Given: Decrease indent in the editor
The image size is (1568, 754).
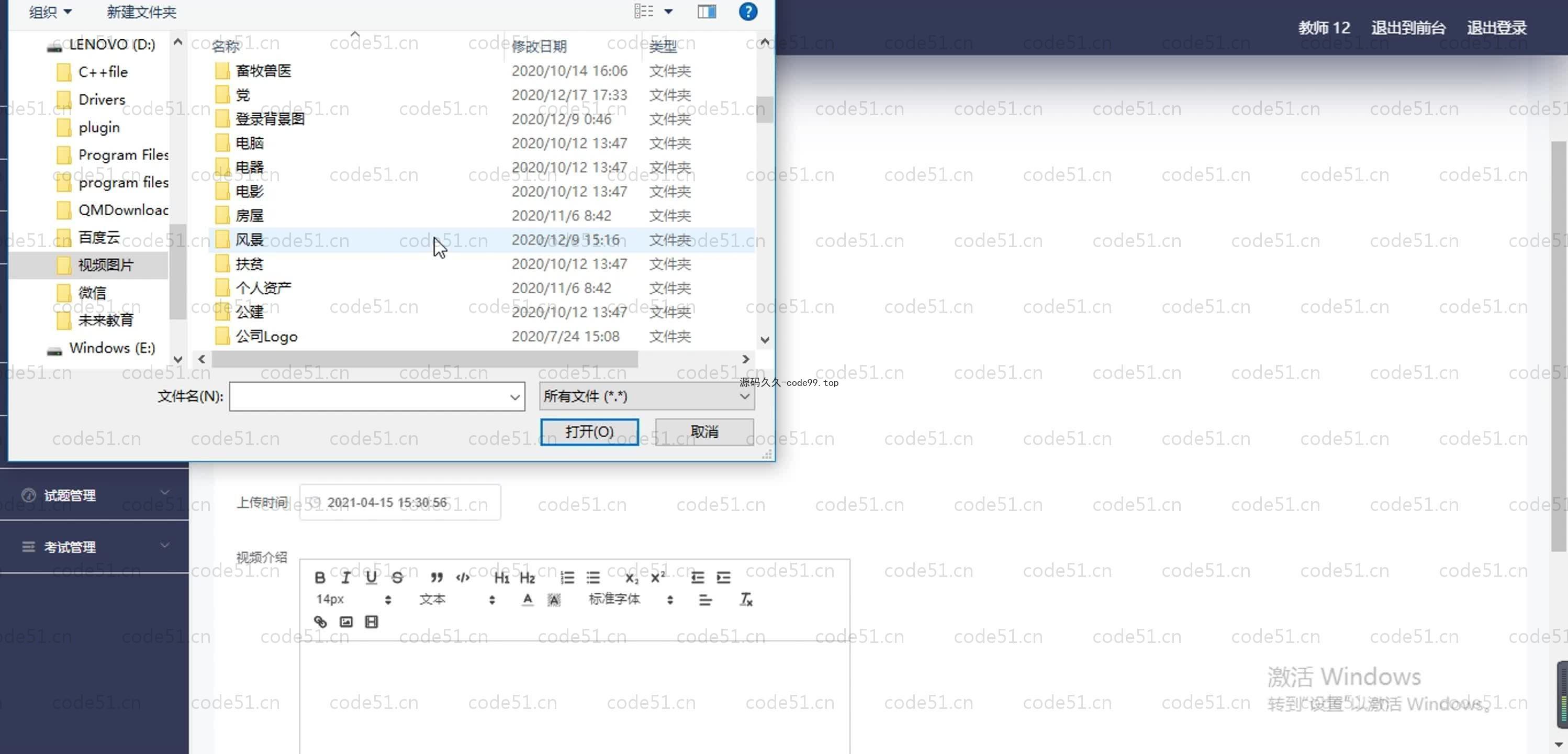Looking at the screenshot, I should coord(698,578).
